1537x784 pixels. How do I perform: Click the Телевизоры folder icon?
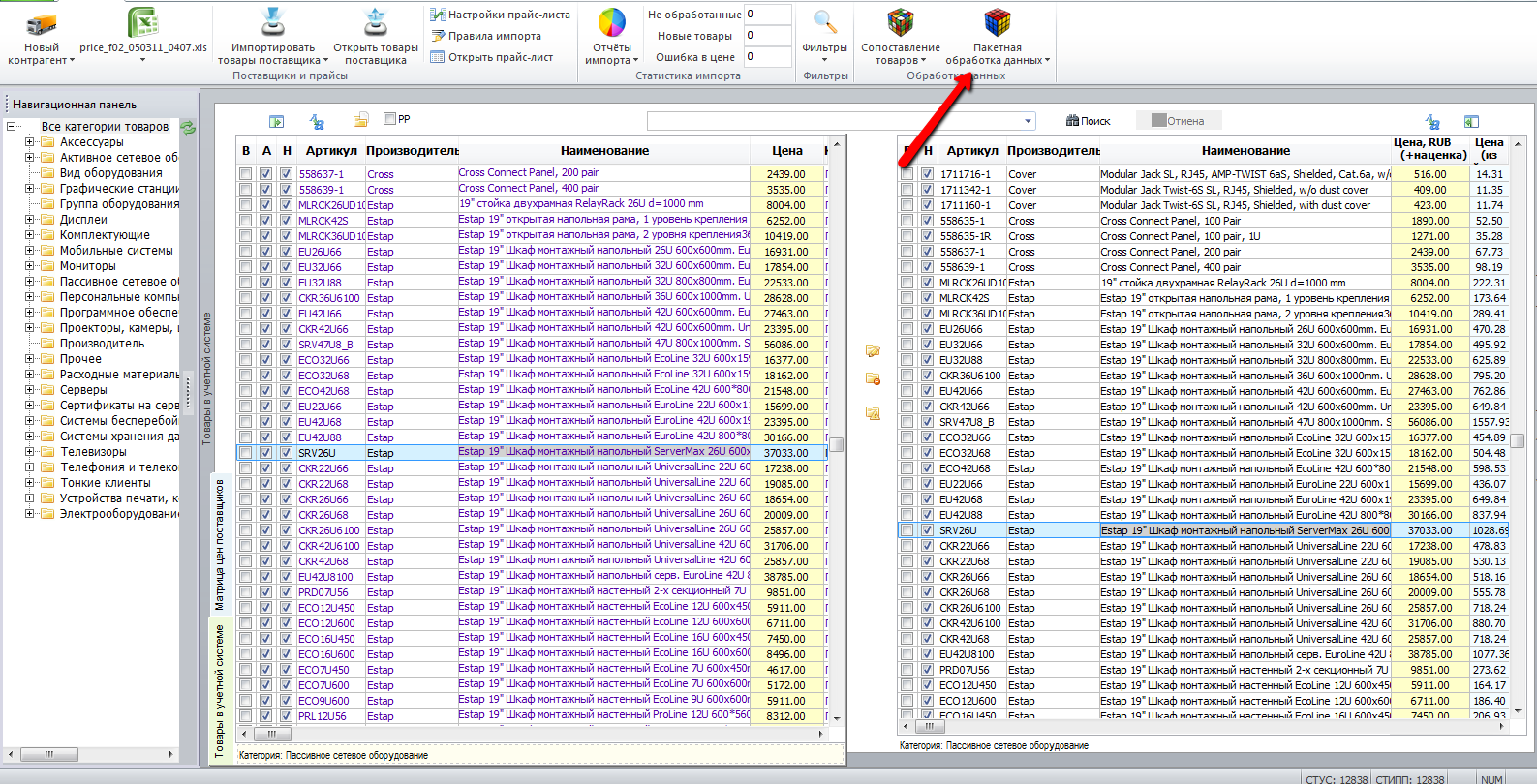pos(46,452)
